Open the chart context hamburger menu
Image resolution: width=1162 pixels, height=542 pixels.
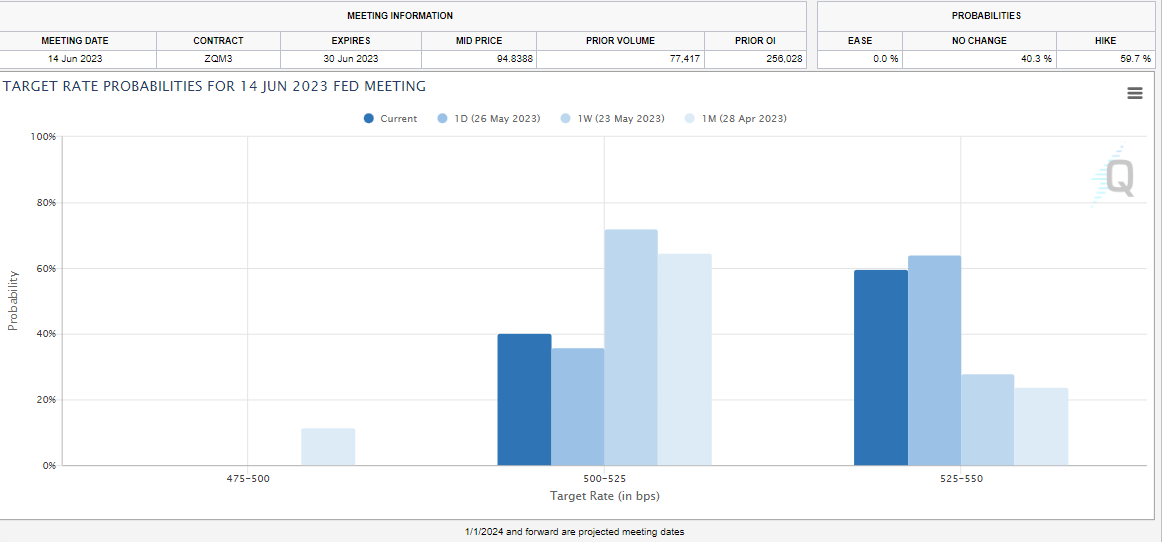pyautogui.click(x=1134, y=93)
